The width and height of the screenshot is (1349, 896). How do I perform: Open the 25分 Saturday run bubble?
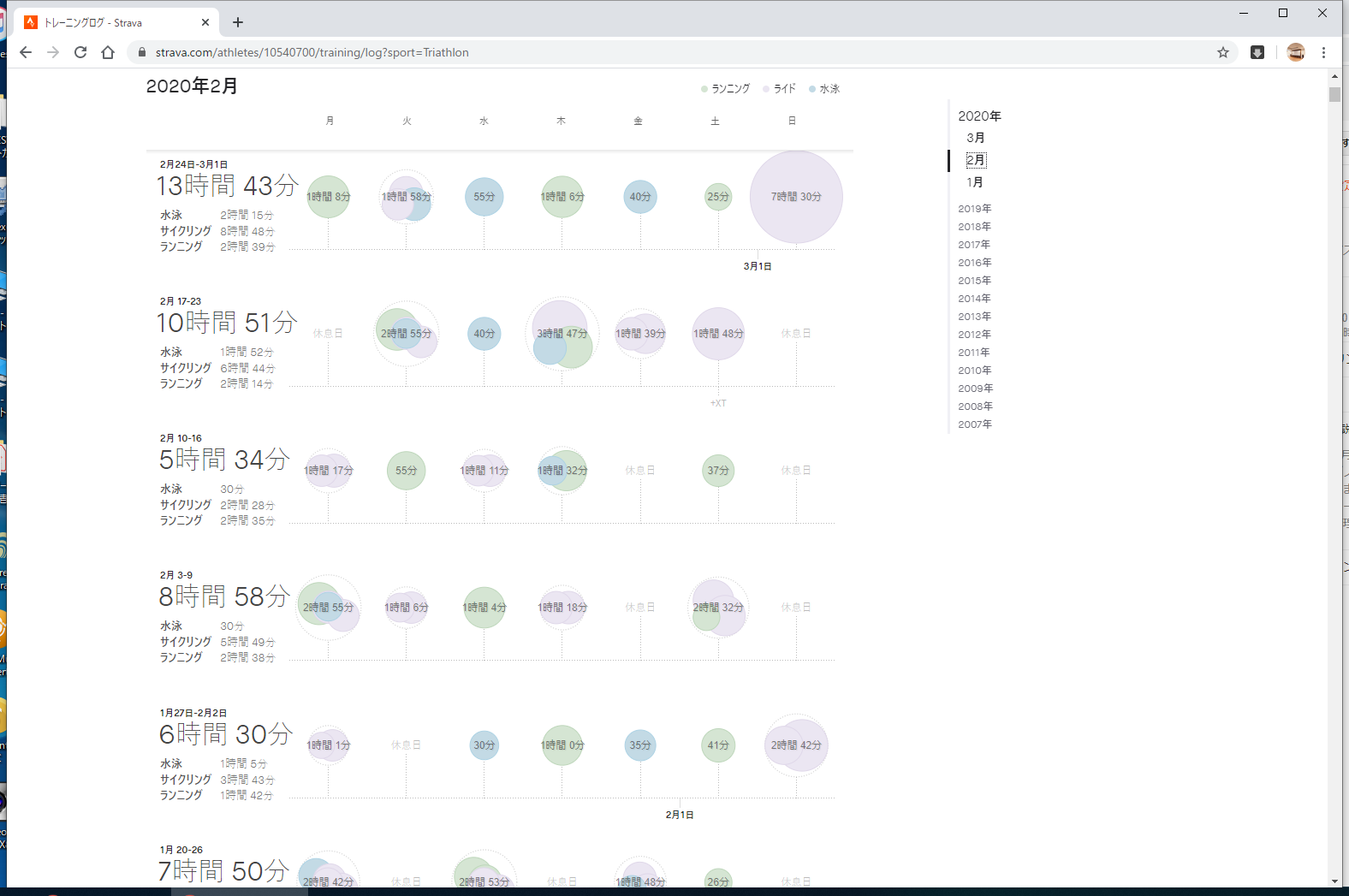pos(718,197)
